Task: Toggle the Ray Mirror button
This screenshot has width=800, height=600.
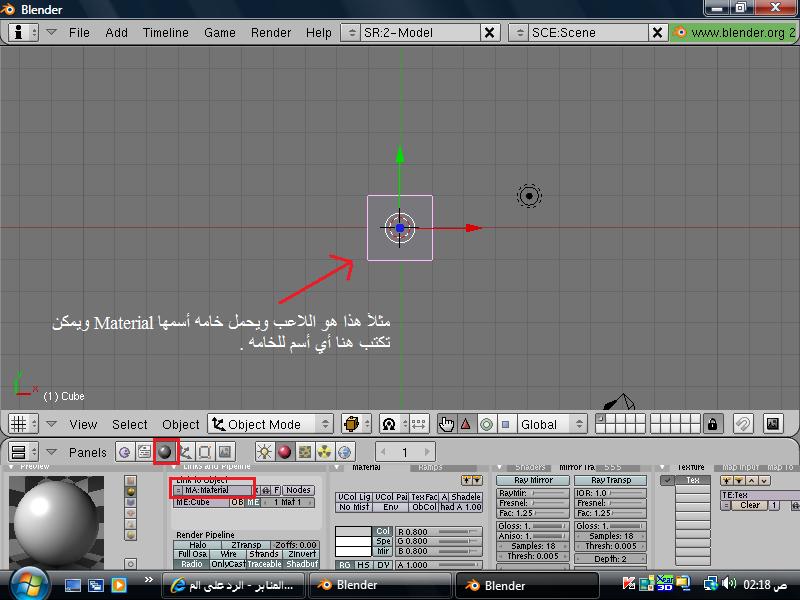Action: pyautogui.click(x=533, y=480)
